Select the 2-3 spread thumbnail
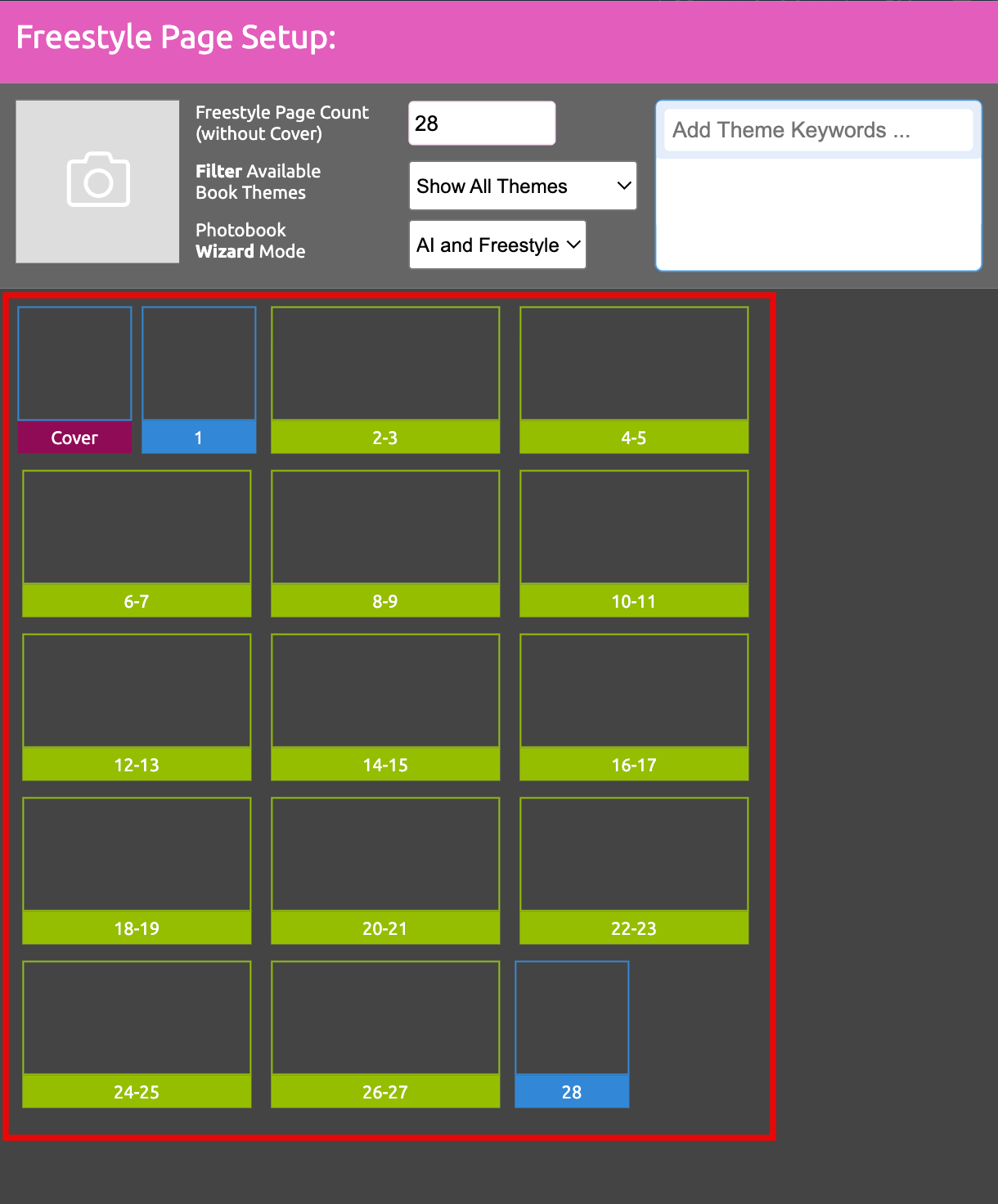 coord(385,364)
